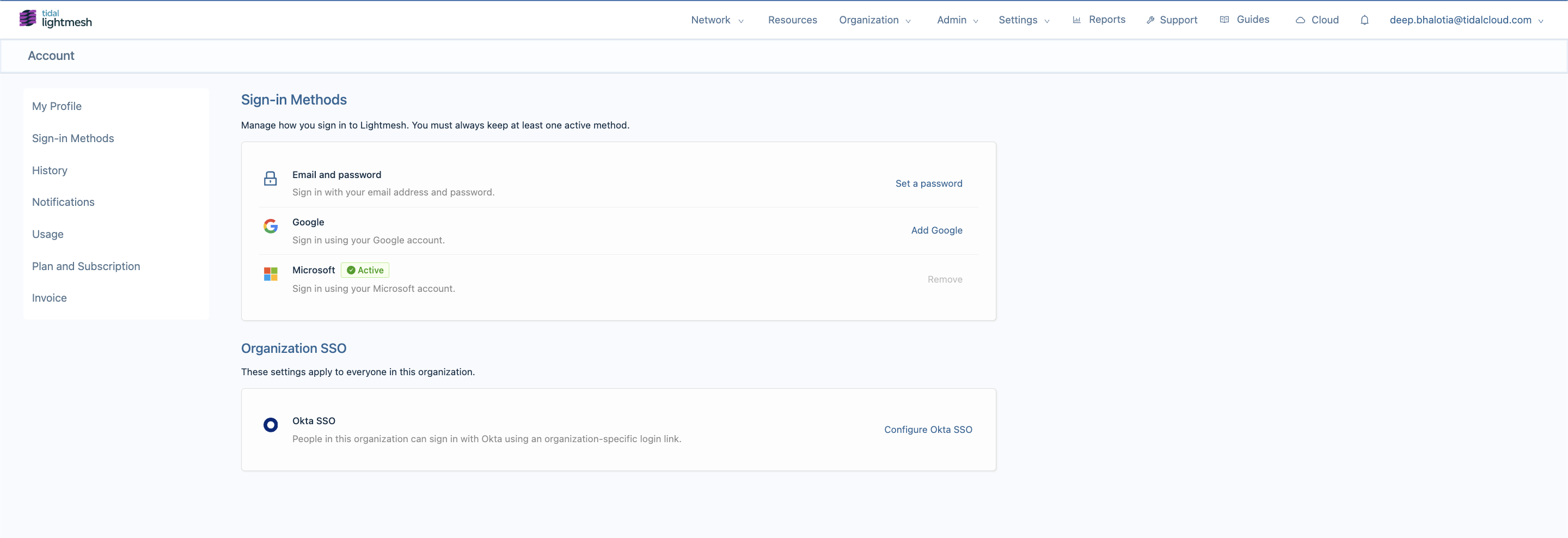This screenshot has height=538, width=1568.
Task: Open the Resources page
Action: [x=792, y=20]
